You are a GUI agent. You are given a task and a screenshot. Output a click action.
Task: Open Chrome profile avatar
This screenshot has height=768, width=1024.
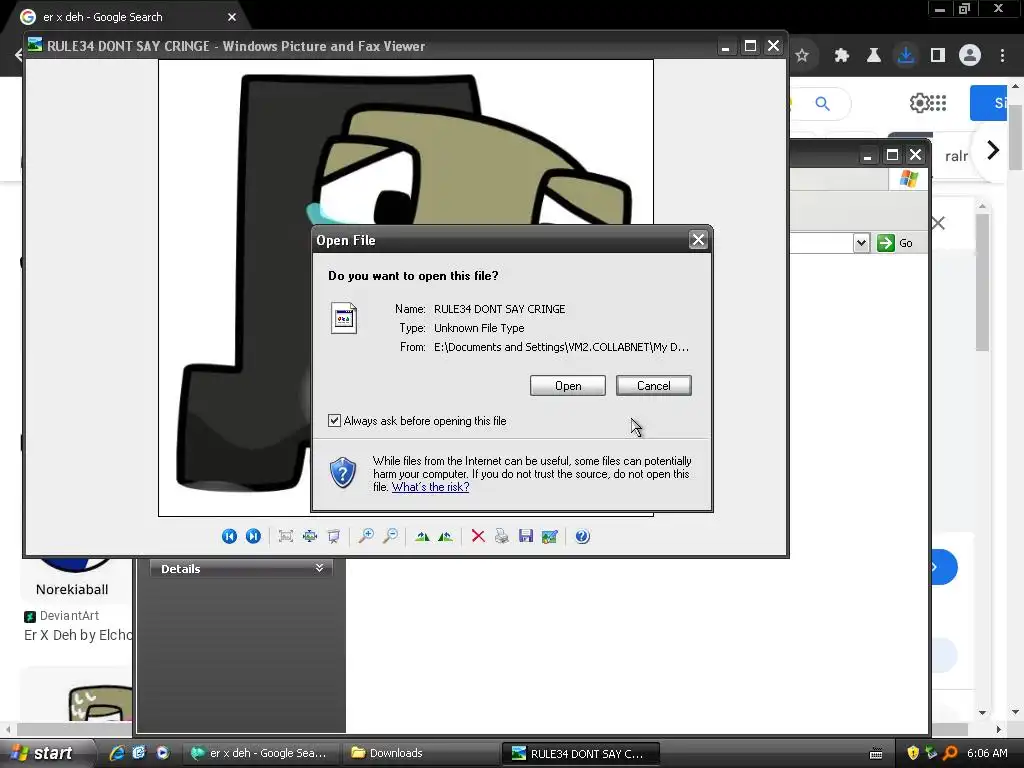point(970,56)
